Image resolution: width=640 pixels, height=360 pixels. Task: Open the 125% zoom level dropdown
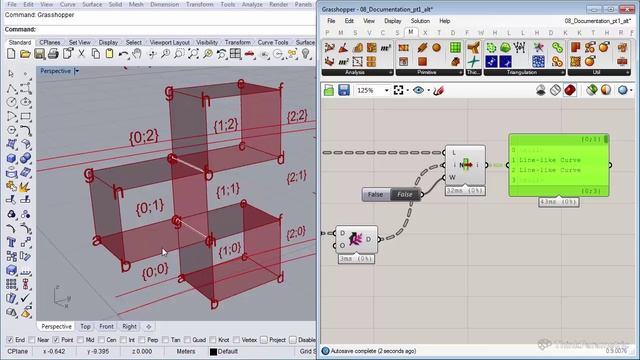tap(386, 90)
